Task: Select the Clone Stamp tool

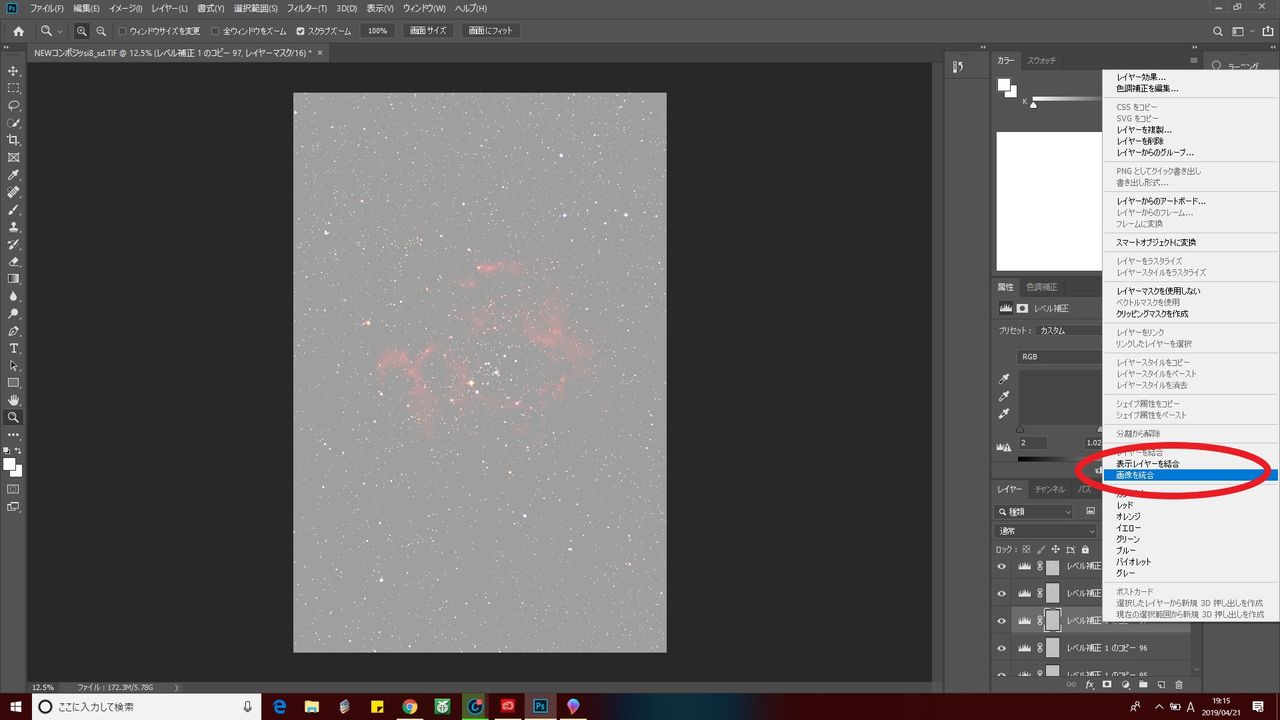Action: coord(14,227)
